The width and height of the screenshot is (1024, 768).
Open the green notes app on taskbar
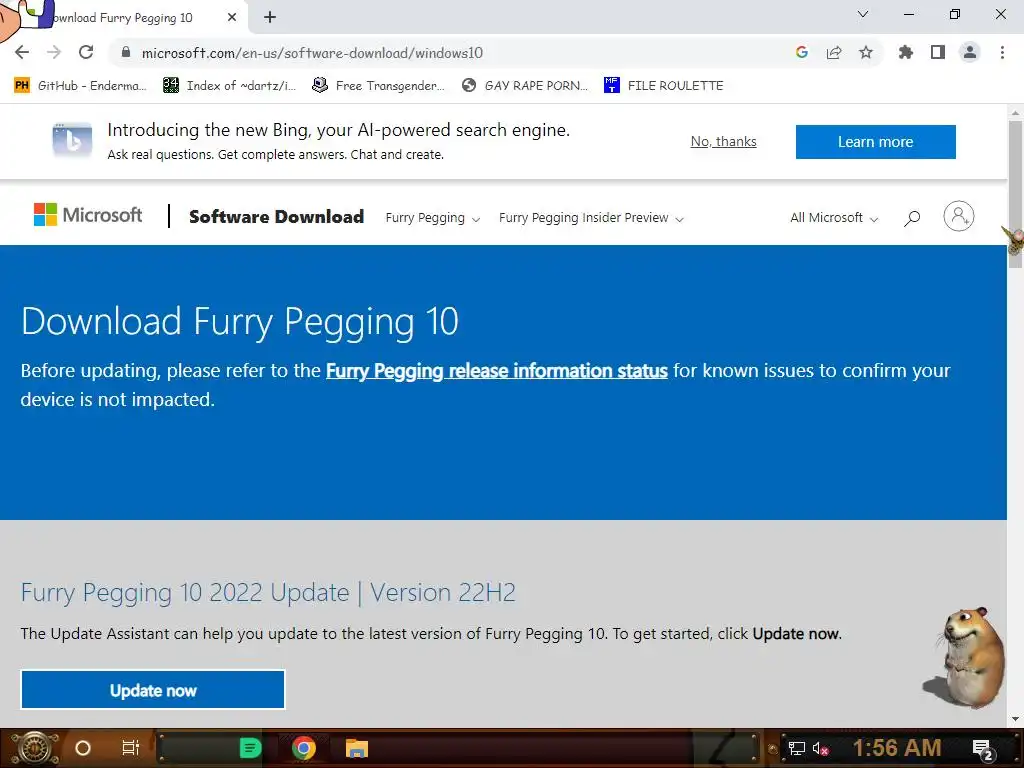250,748
